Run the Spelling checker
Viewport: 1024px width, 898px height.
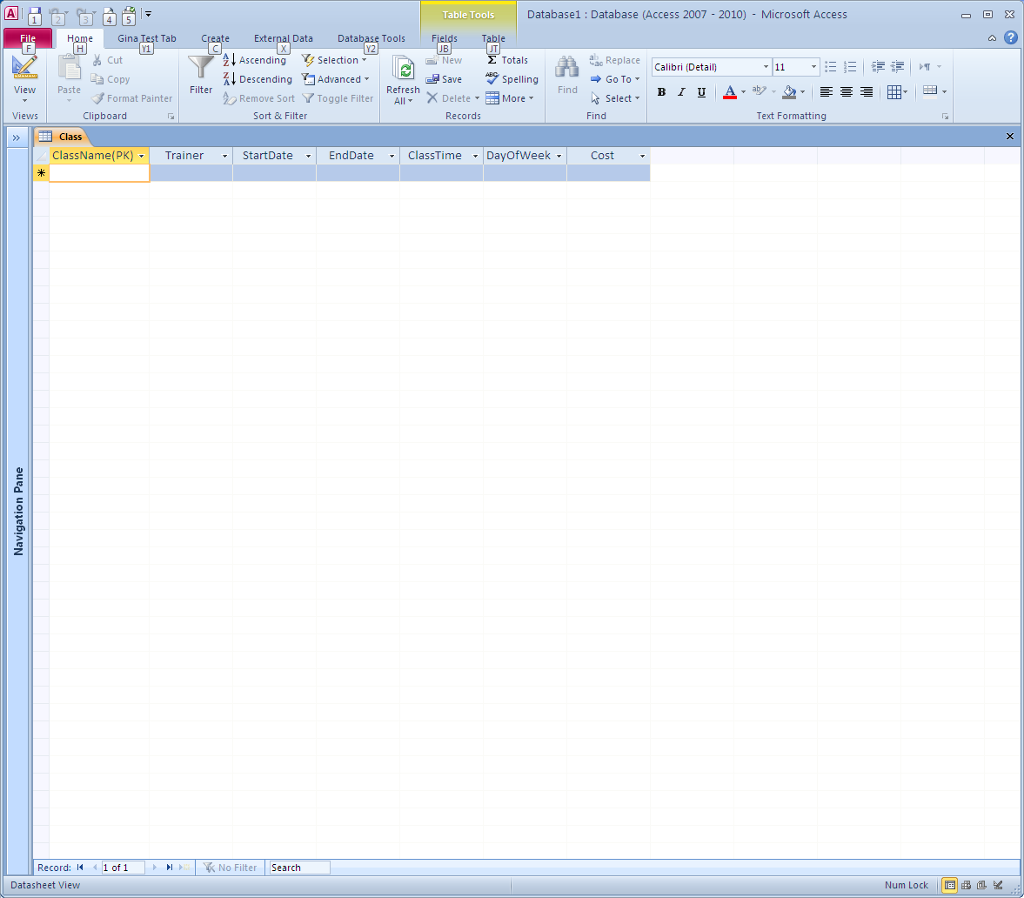pos(512,79)
